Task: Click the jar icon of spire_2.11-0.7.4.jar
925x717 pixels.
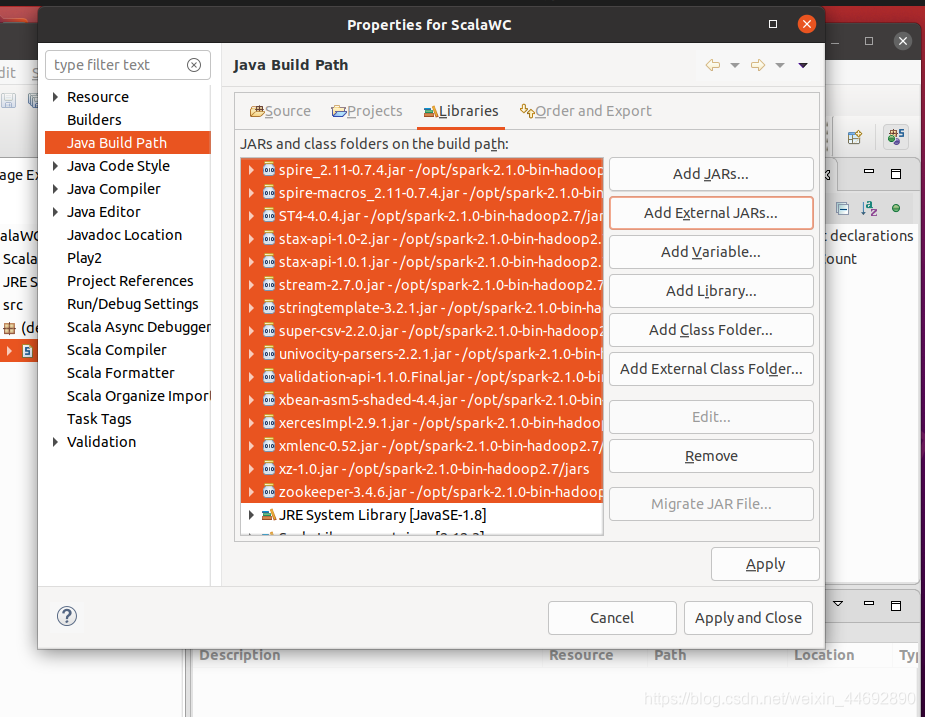Action: (x=269, y=169)
